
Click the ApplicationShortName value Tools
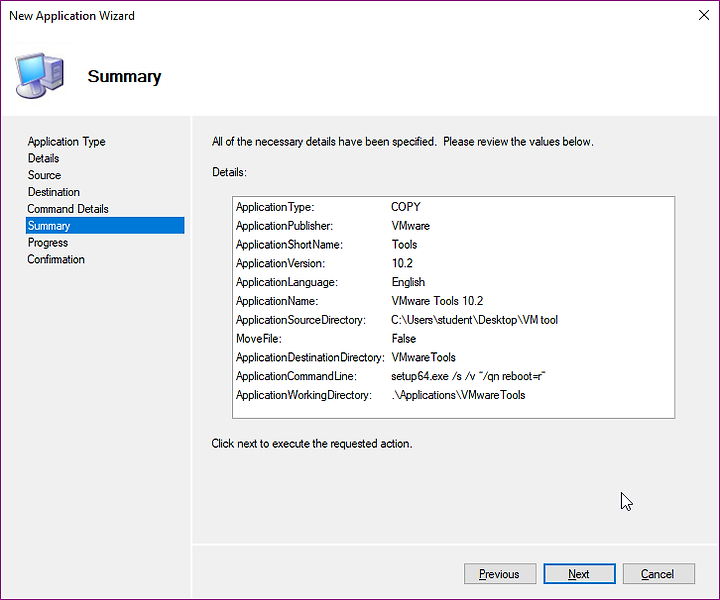404,245
